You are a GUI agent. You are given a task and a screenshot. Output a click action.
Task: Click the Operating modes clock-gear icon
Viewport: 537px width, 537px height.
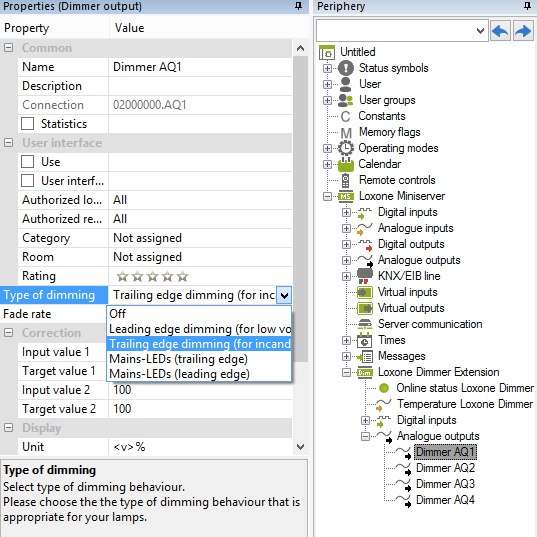tap(346, 148)
